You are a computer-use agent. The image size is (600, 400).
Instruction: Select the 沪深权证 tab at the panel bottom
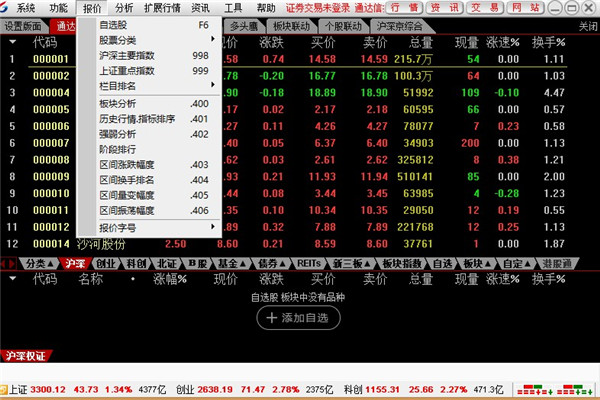[25, 356]
